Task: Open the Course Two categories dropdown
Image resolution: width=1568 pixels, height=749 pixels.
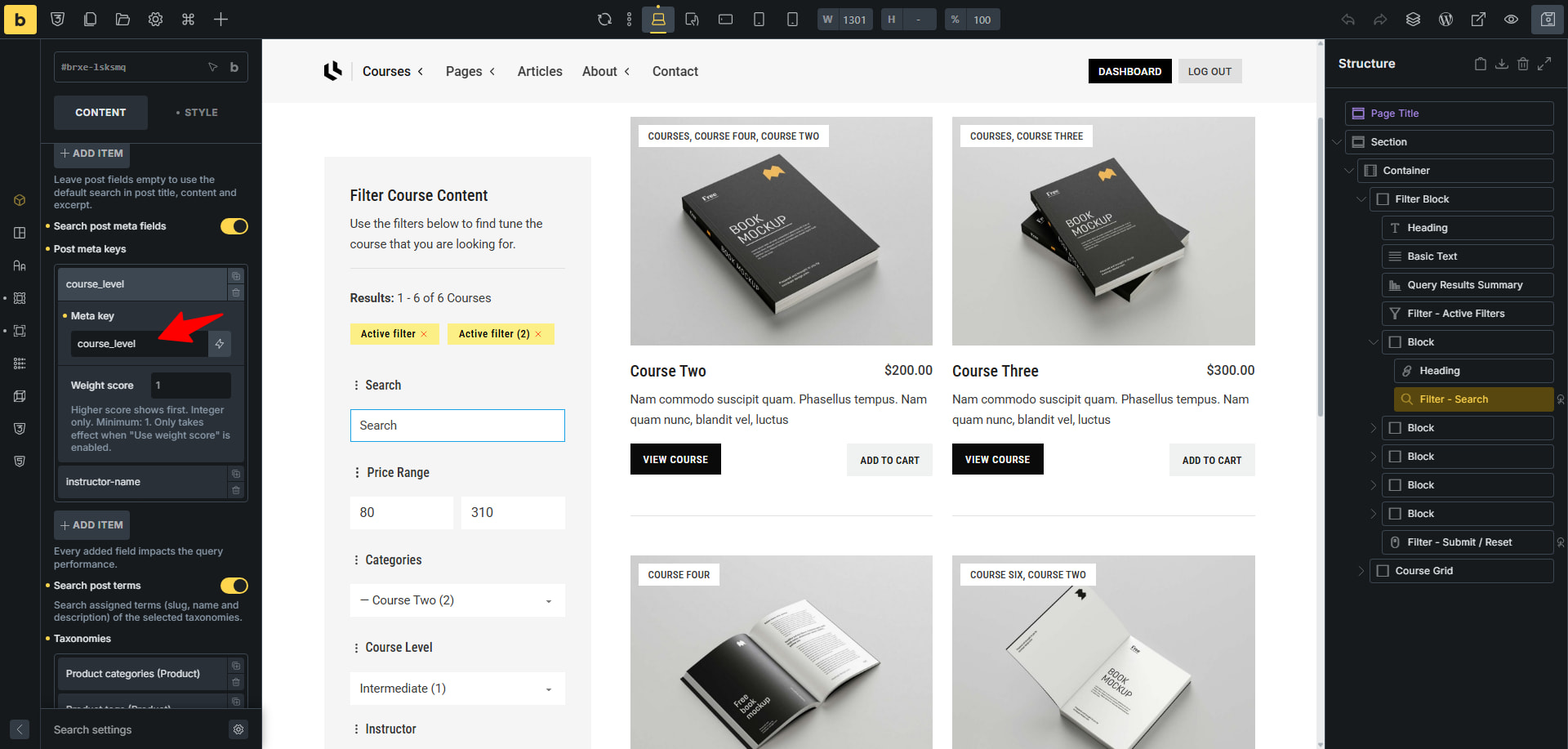Action: tap(457, 600)
